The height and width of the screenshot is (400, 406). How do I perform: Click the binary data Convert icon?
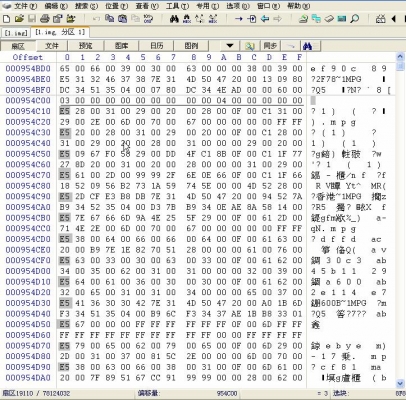[x=148, y=19]
